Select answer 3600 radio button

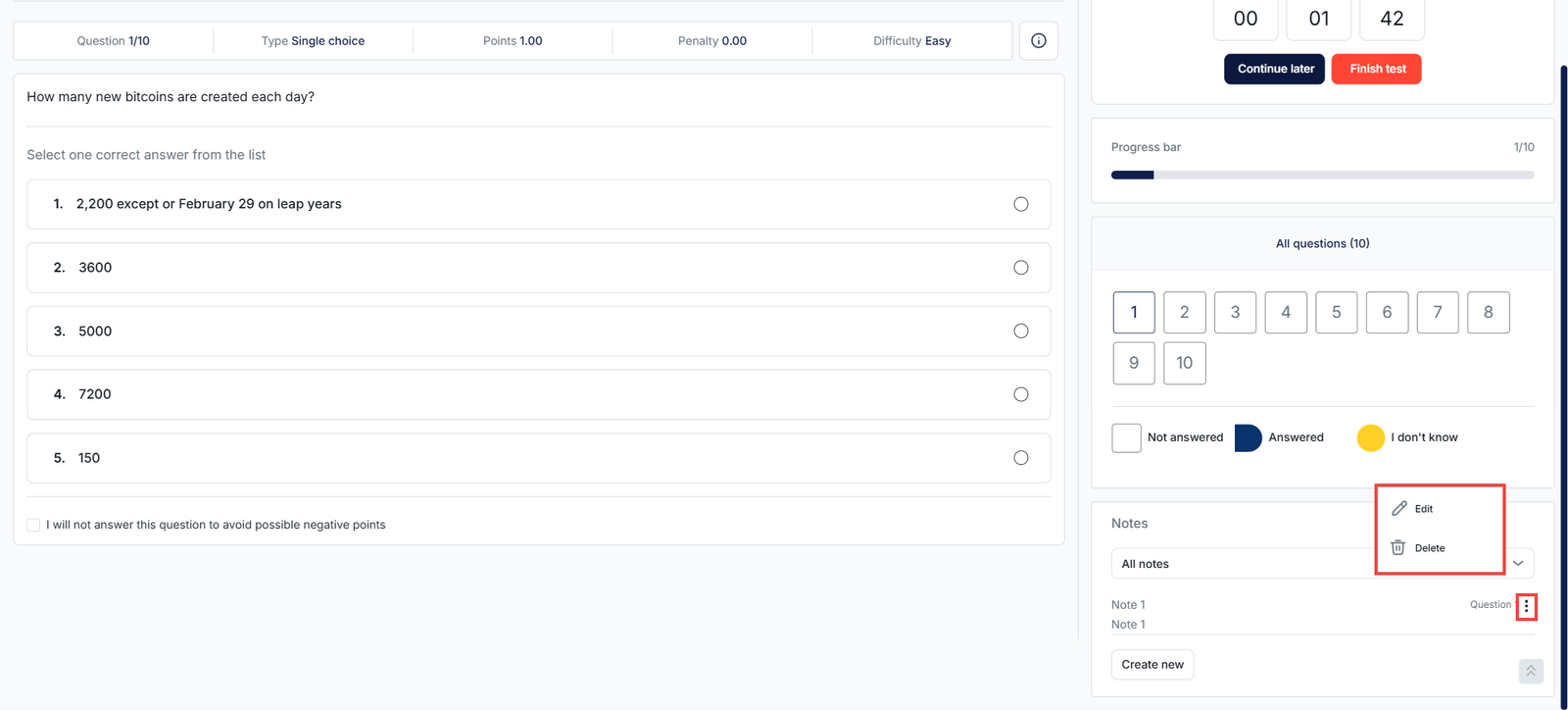(x=1020, y=268)
